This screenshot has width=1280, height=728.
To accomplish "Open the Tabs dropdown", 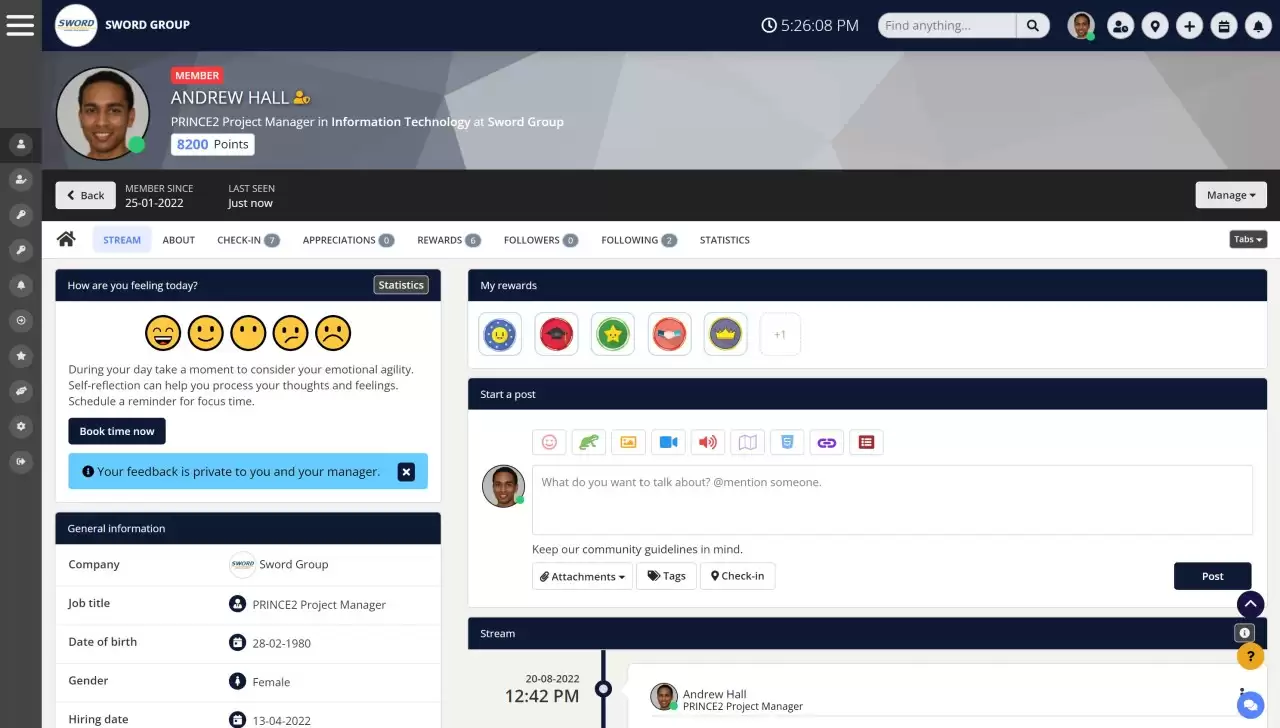I will [x=1248, y=239].
